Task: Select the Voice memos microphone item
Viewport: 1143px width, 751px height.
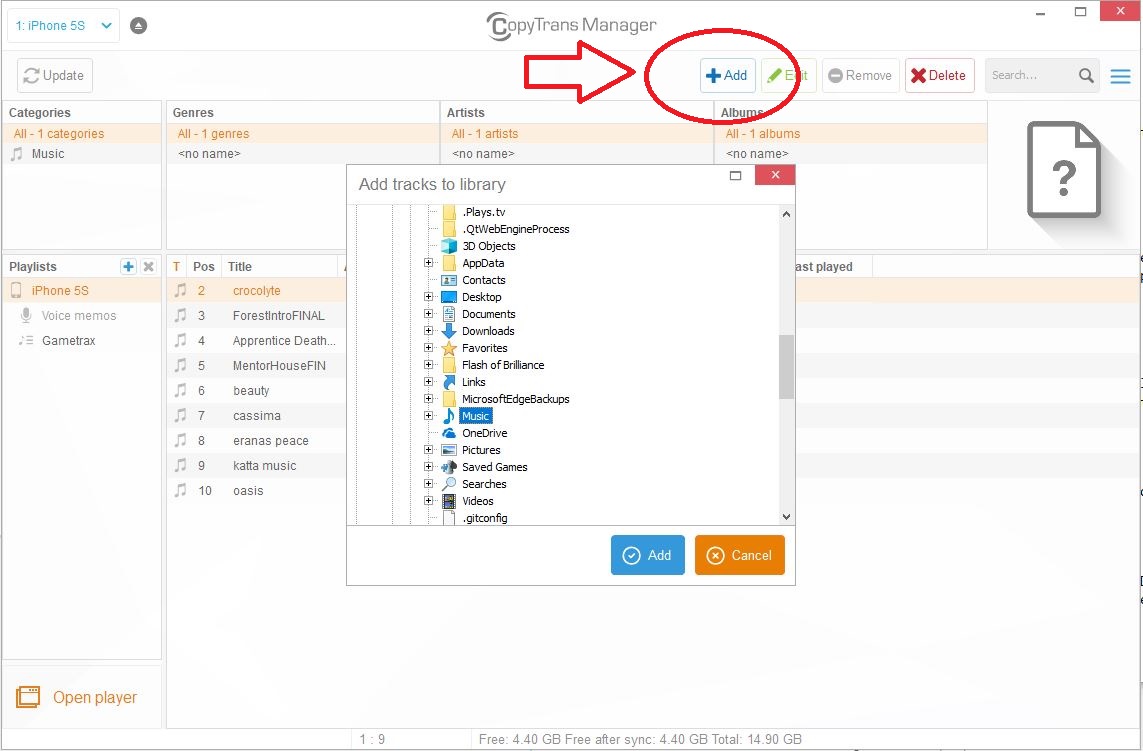Action: [x=78, y=316]
